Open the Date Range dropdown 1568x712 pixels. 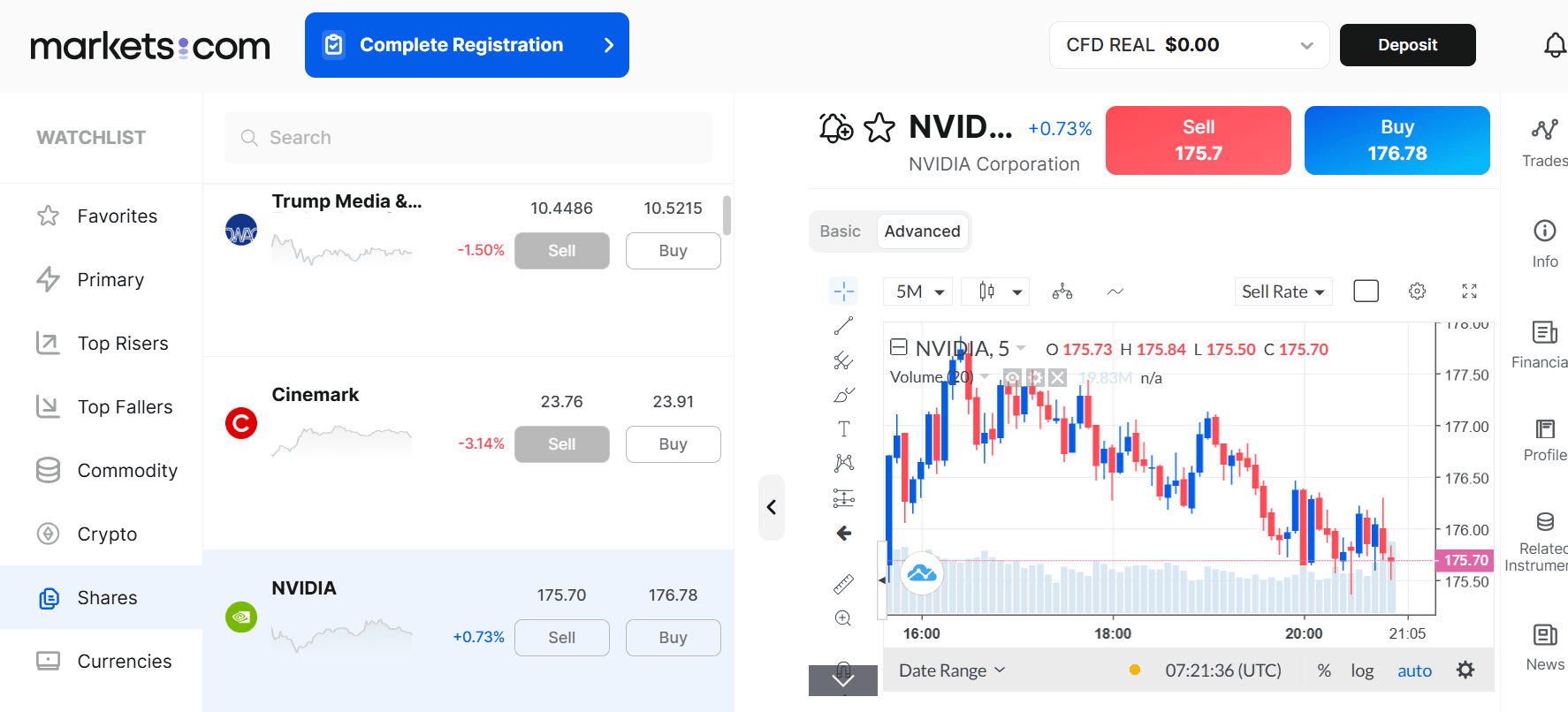point(949,670)
